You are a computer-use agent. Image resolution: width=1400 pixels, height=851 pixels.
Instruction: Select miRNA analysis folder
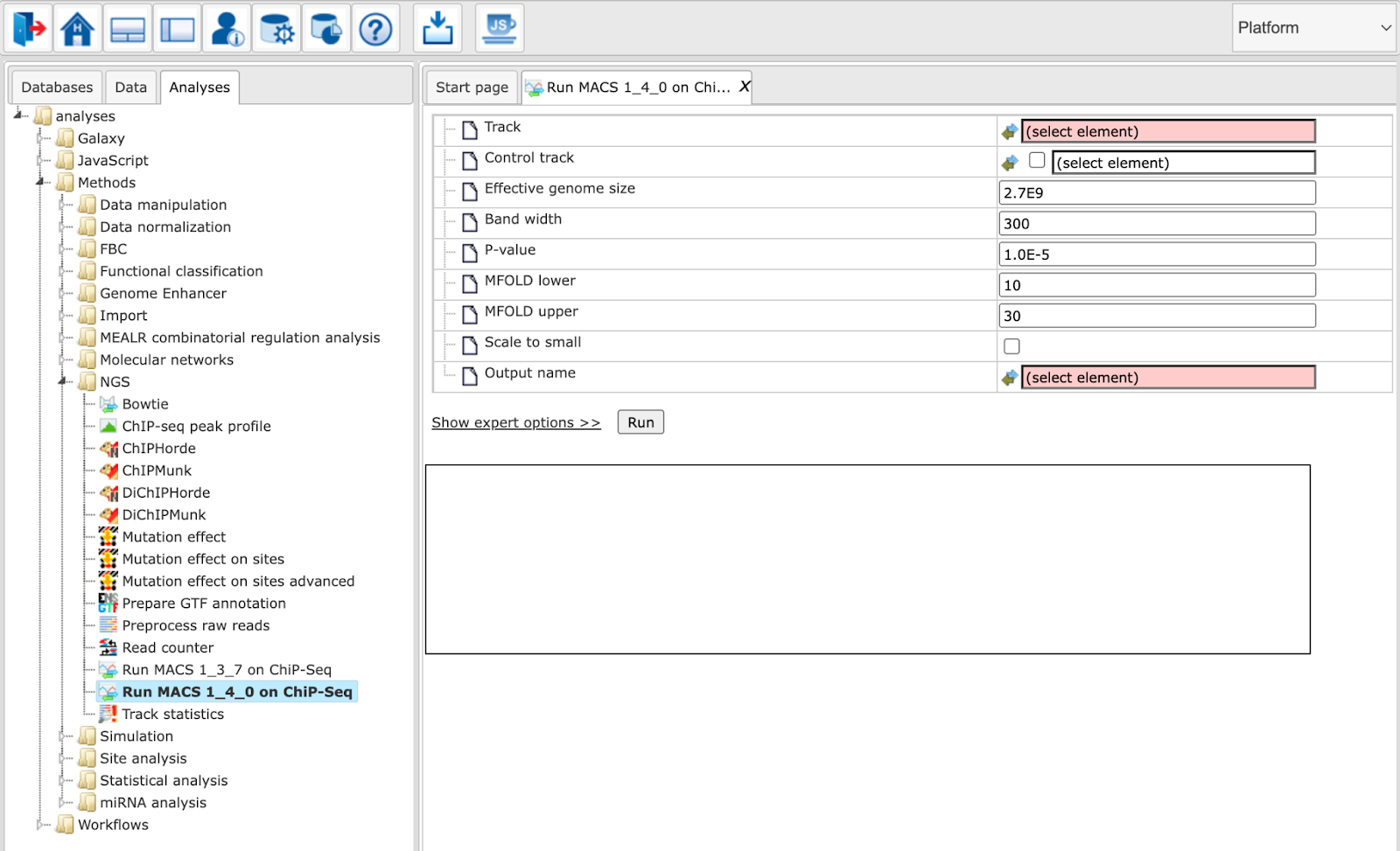tap(153, 803)
